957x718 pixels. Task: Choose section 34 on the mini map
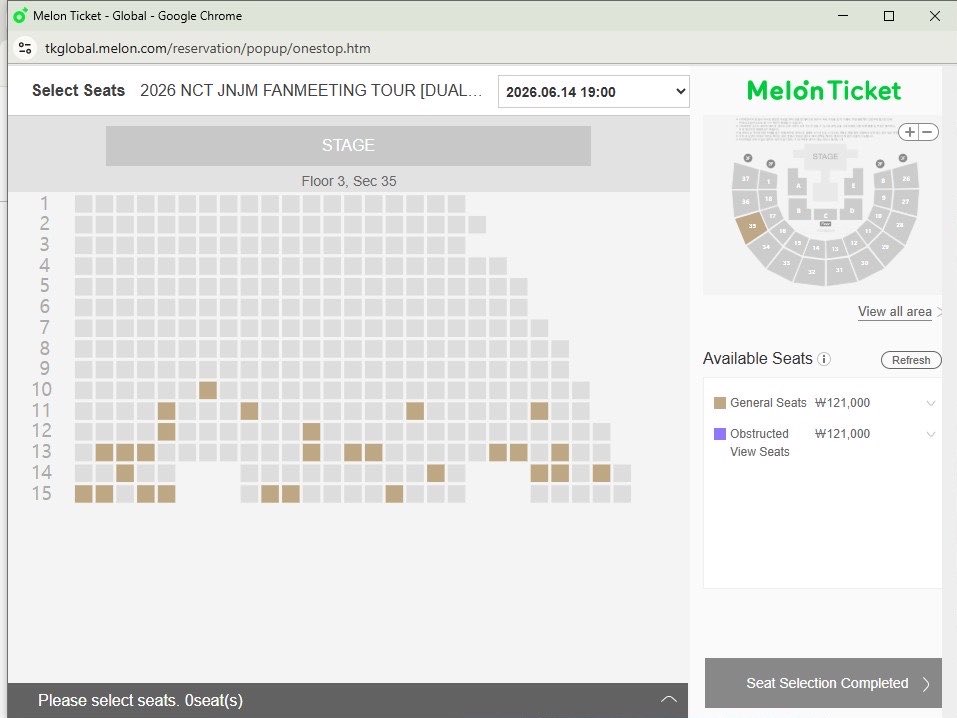pyautogui.click(x=766, y=247)
